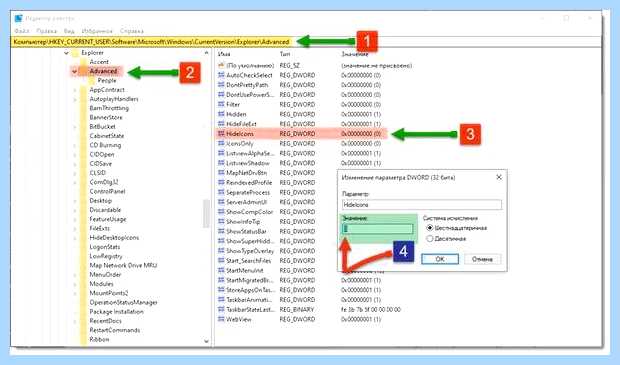
Task: Click the DWORD icon beside HideIcons
Action: click(221, 134)
